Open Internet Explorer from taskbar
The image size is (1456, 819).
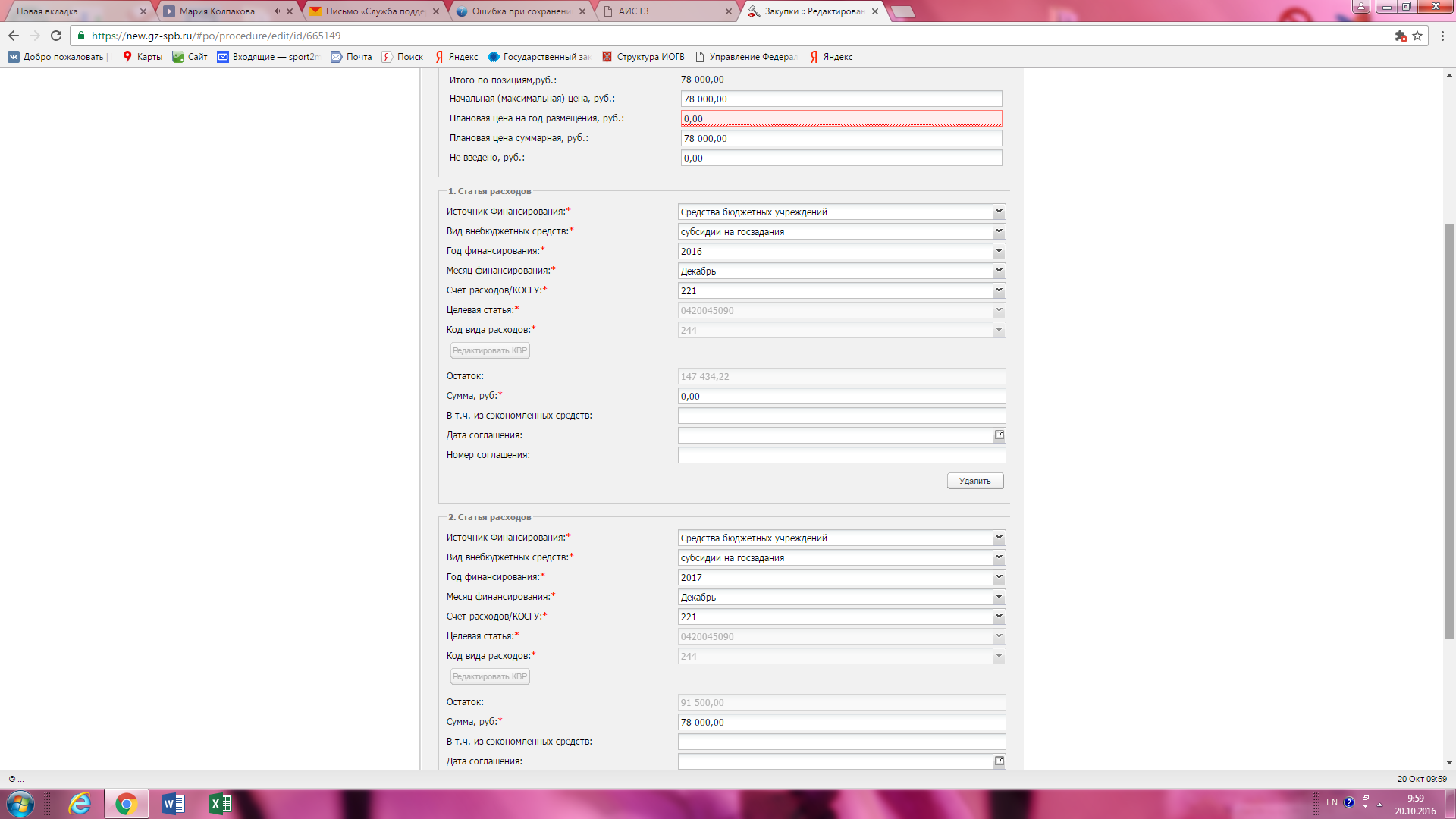(80, 804)
